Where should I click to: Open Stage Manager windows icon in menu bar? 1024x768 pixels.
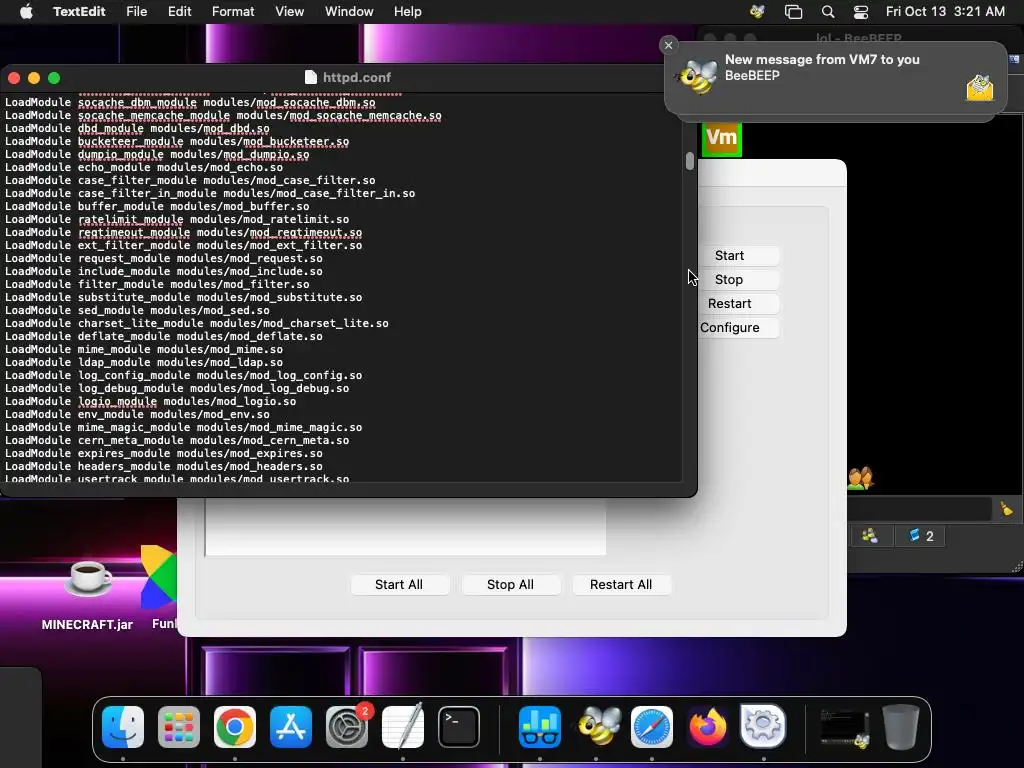pos(793,12)
